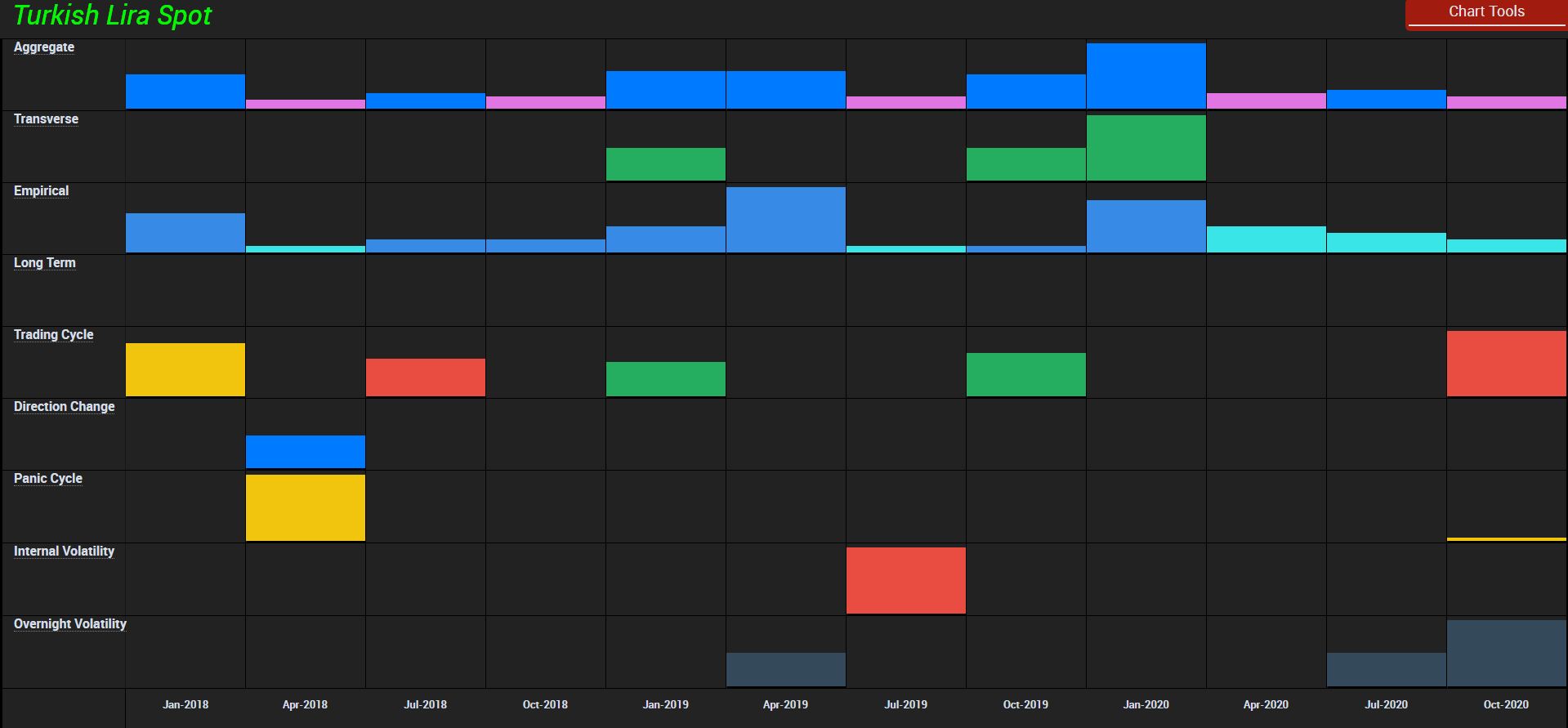Select the blue Direction Change bar Apr-2018

click(x=305, y=452)
